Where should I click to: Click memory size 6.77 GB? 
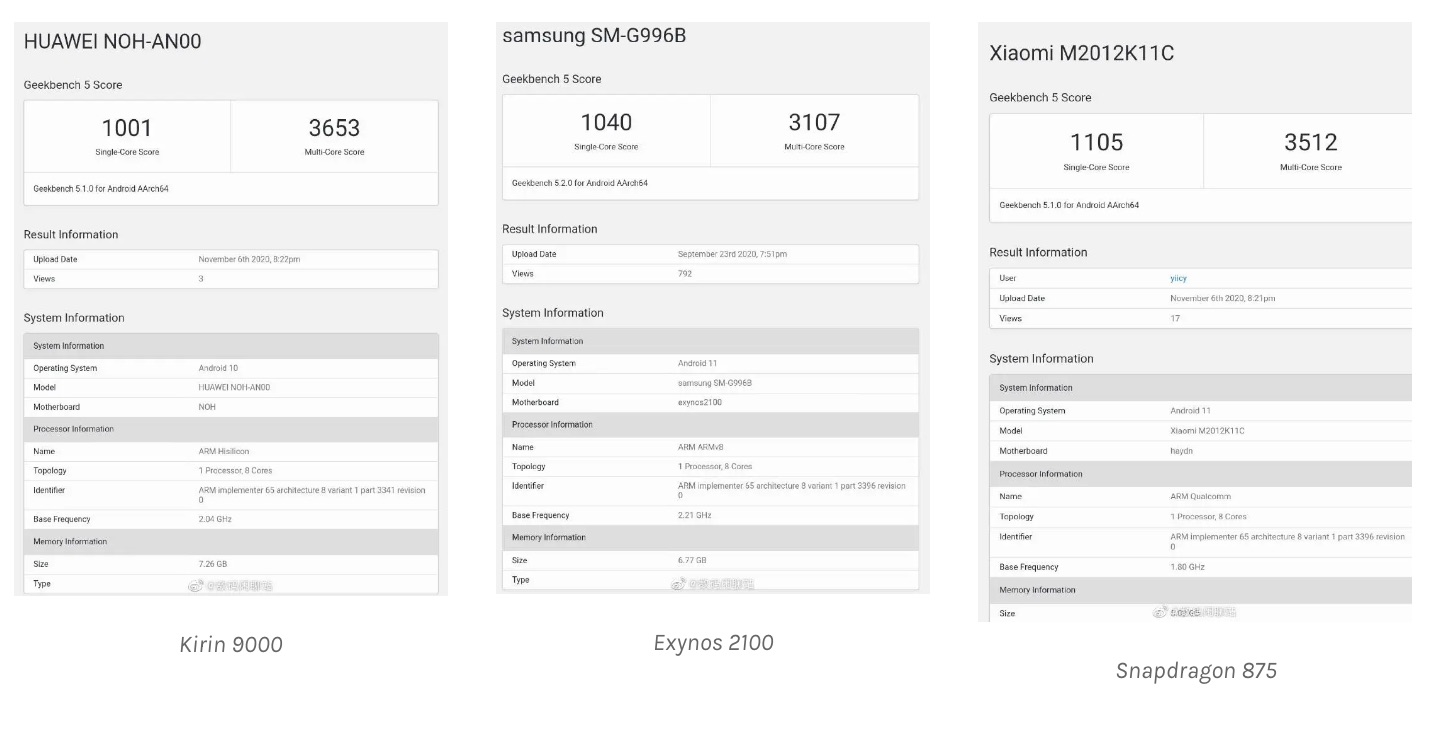tap(692, 560)
